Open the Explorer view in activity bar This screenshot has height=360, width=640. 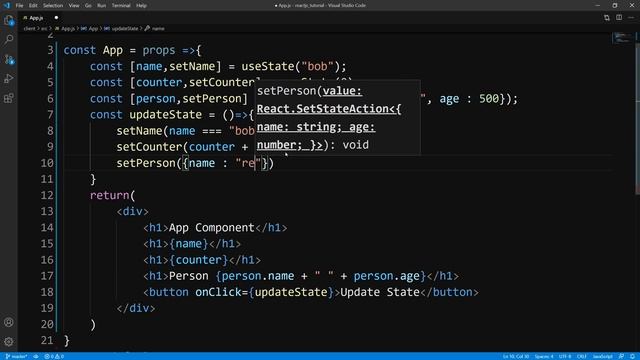[x=9, y=20]
